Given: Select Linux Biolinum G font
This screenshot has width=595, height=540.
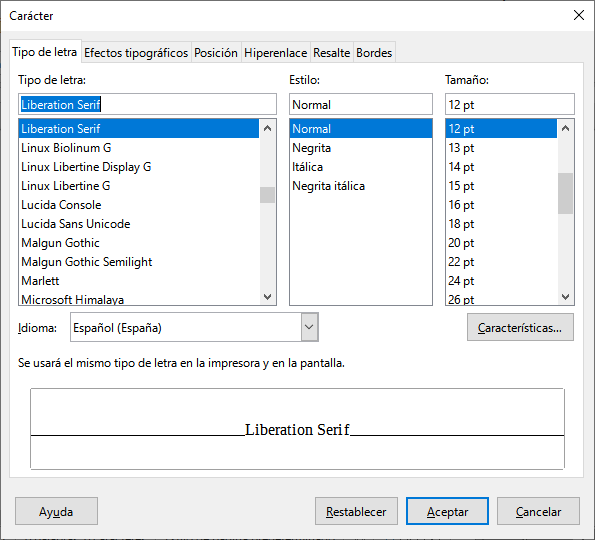Looking at the screenshot, I should point(139,148).
